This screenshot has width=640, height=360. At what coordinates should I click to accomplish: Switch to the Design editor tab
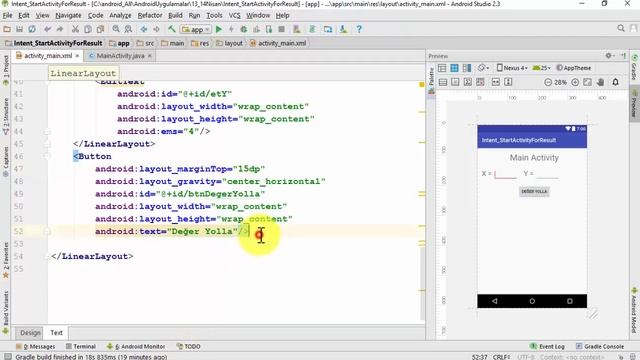coord(30,333)
